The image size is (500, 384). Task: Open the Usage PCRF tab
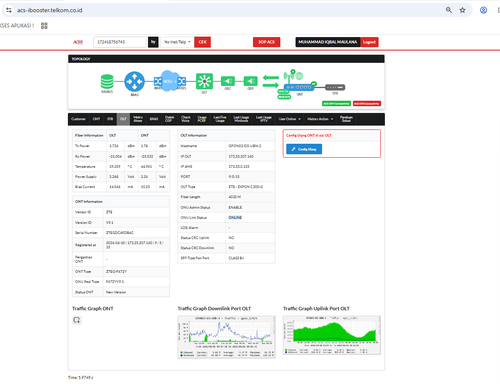coord(202,119)
